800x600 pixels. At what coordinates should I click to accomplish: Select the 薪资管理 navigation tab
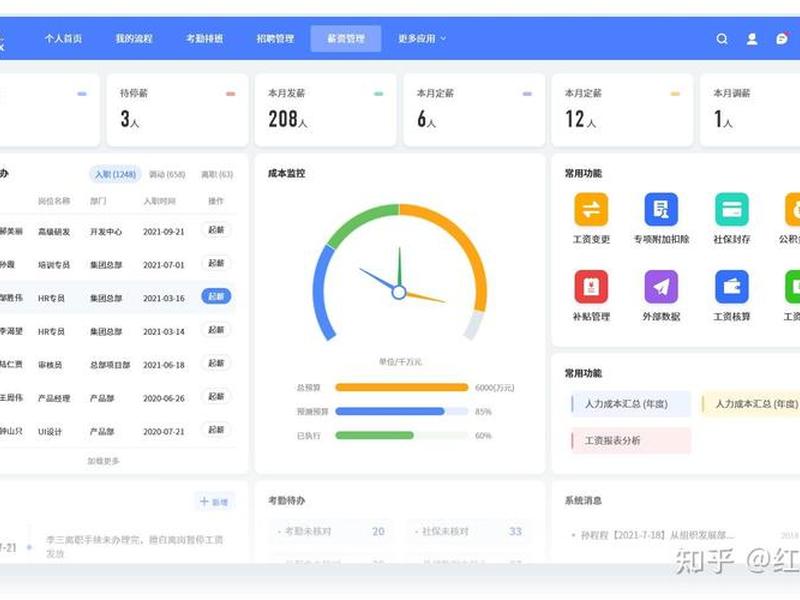point(346,39)
